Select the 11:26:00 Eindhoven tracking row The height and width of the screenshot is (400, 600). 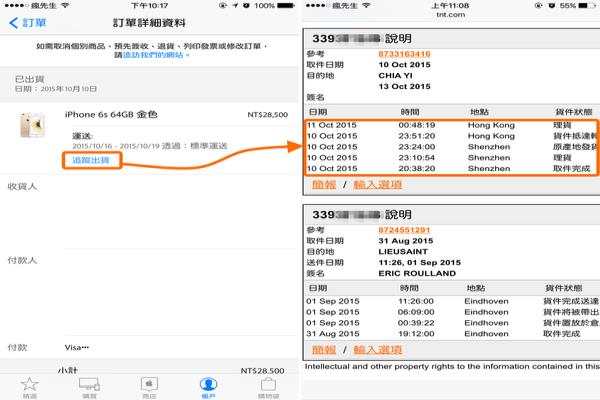tap(452, 301)
